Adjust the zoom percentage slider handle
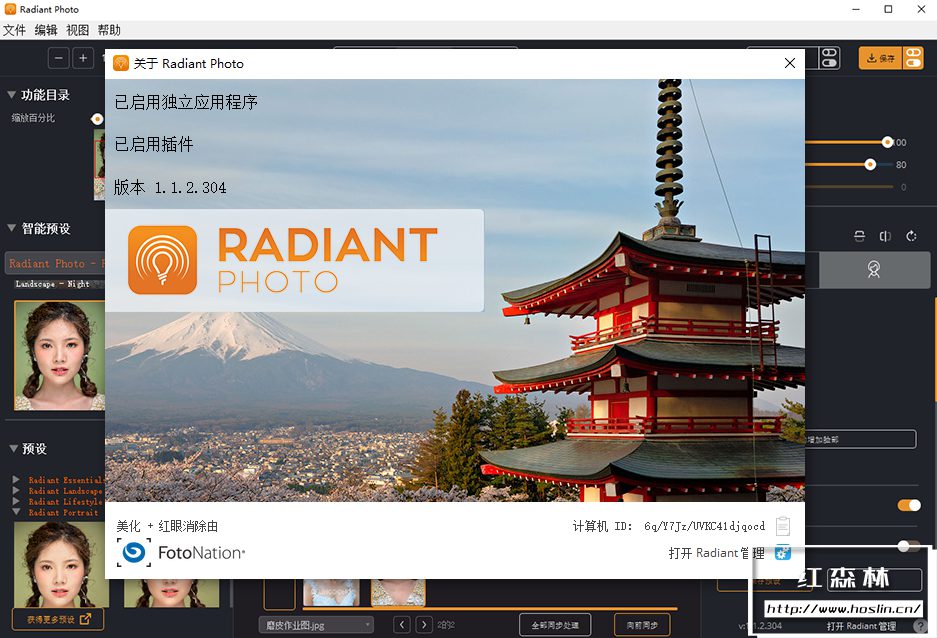 coord(97,119)
